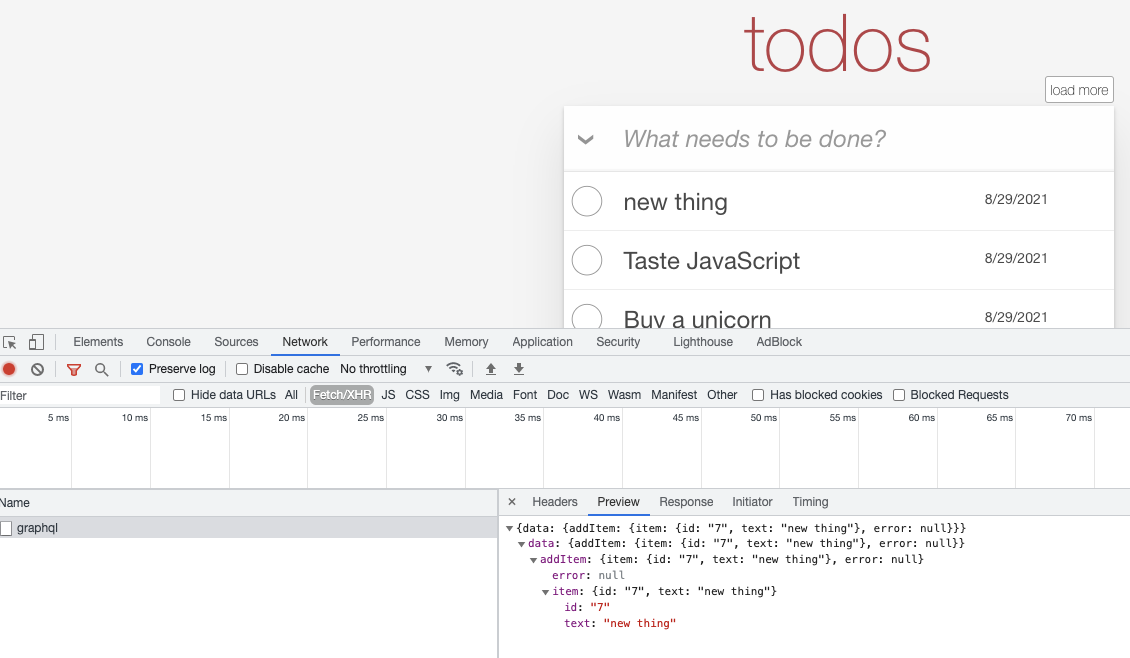Open network conditions wifi icon
The width and height of the screenshot is (1130, 658).
point(454,369)
